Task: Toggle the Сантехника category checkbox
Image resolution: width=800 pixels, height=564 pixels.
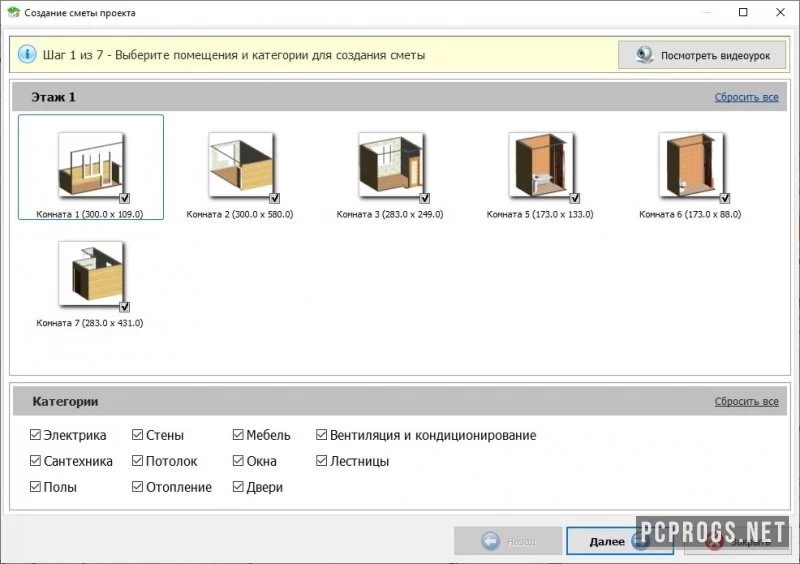Action: (35, 461)
